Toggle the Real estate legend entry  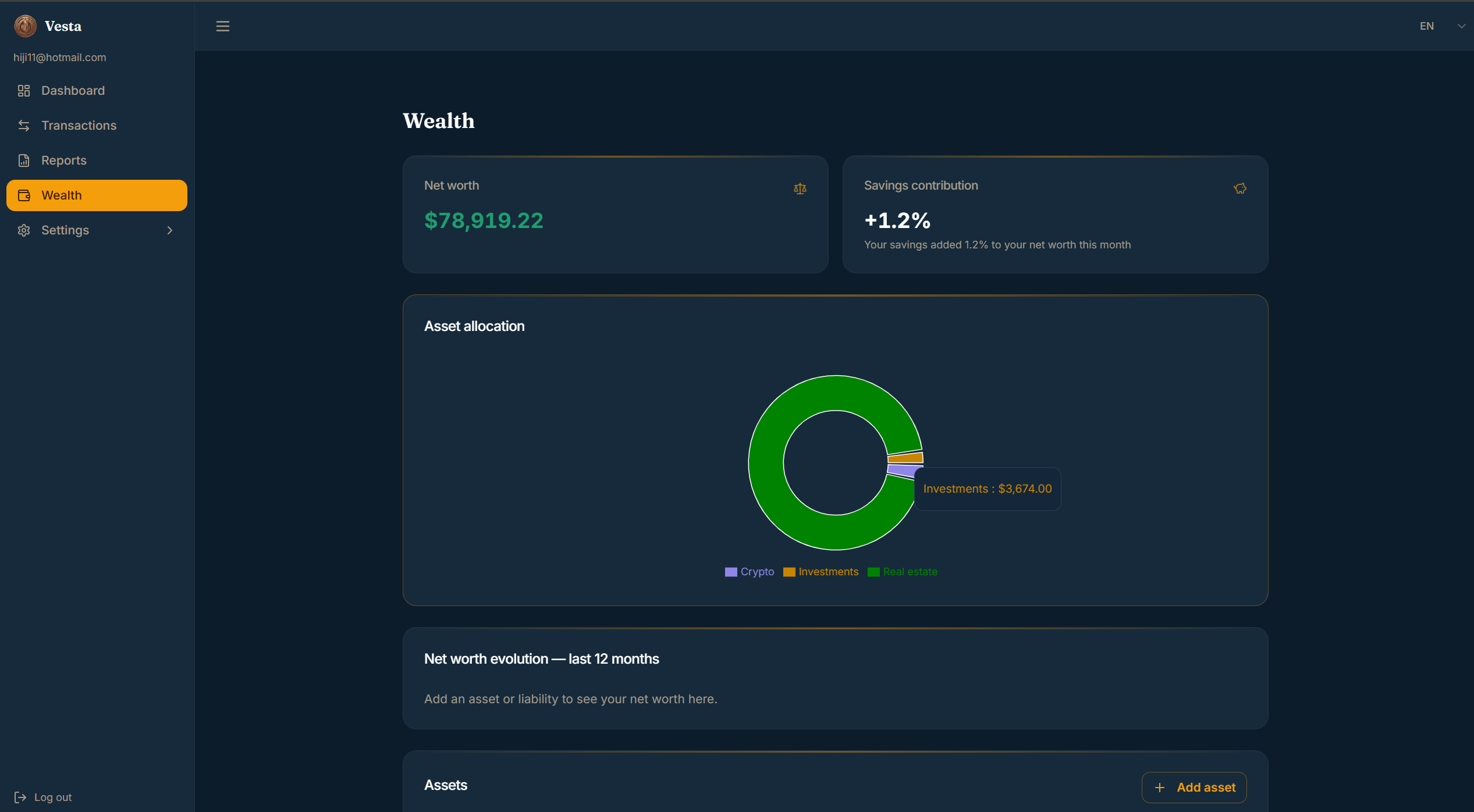903,572
